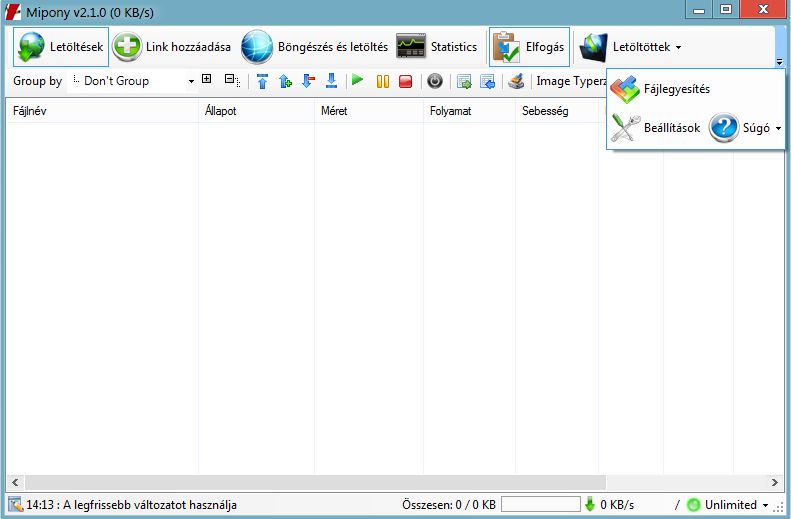Sort by Méret column header

(369, 111)
